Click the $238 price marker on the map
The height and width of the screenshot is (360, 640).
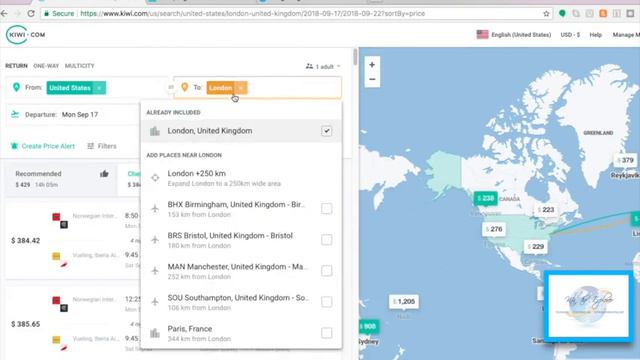click(485, 198)
